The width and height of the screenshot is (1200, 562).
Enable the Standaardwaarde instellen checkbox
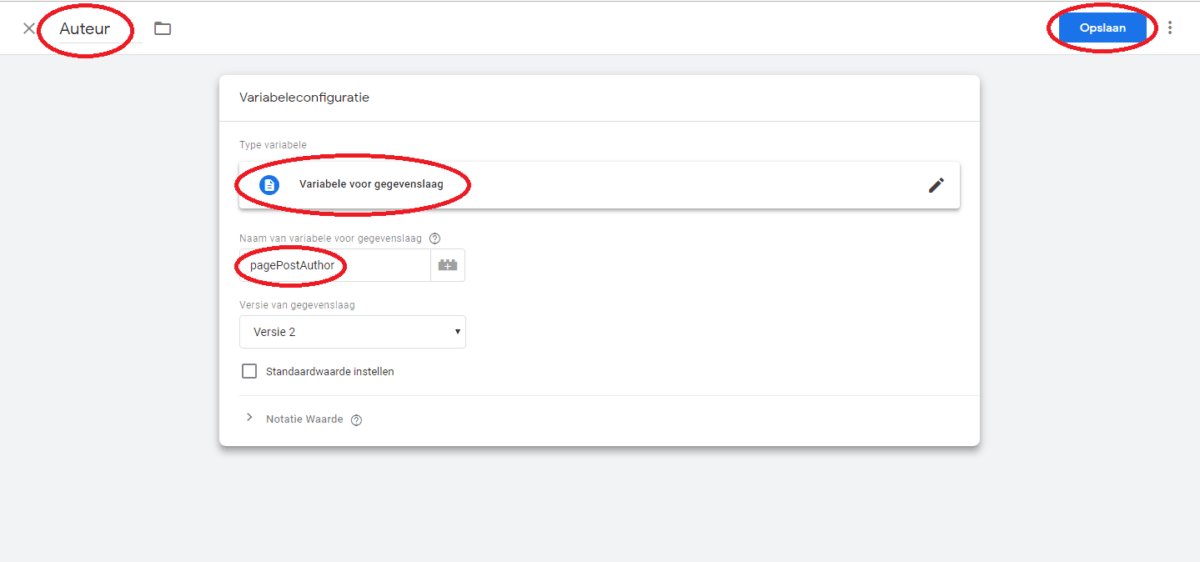tap(250, 371)
